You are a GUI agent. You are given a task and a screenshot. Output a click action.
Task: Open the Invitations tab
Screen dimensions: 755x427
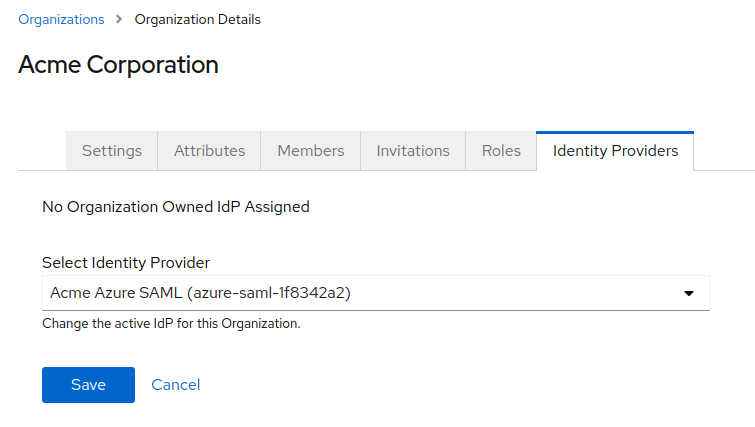pyautogui.click(x=413, y=151)
